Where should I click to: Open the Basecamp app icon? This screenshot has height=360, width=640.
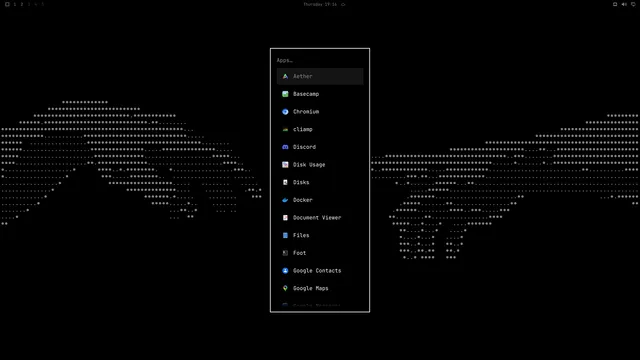click(x=285, y=94)
